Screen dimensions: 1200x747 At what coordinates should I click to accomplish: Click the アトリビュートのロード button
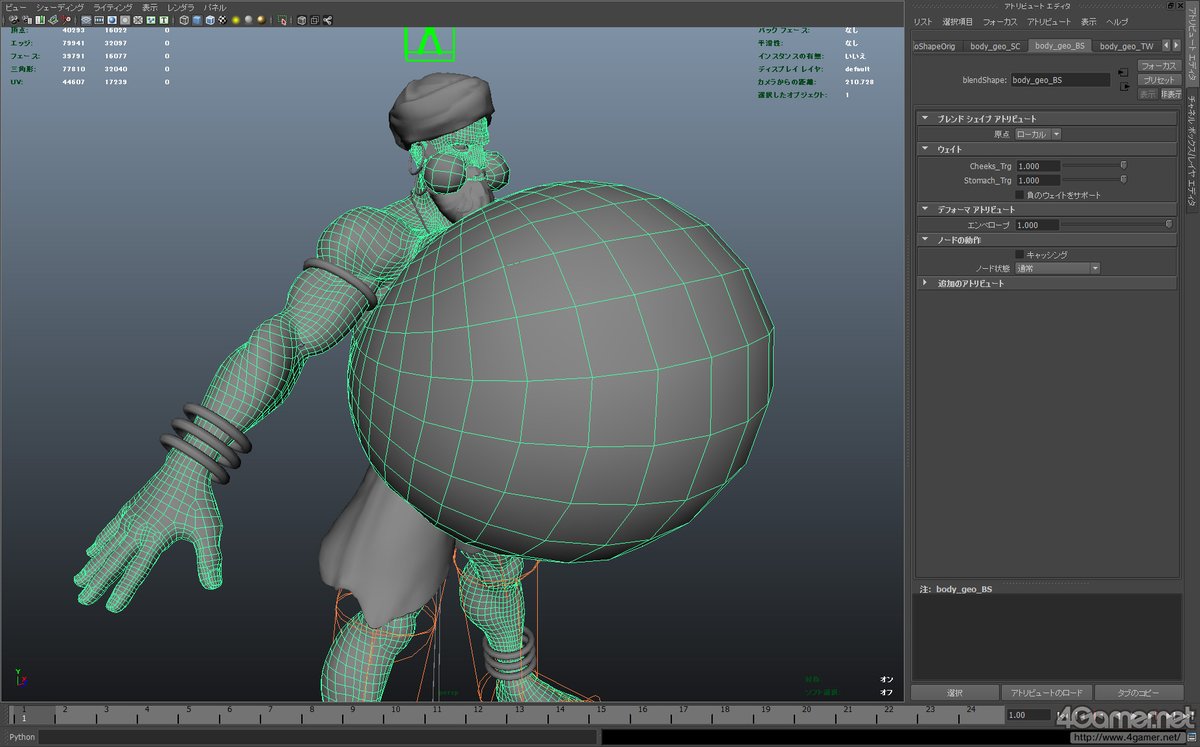click(1045, 693)
